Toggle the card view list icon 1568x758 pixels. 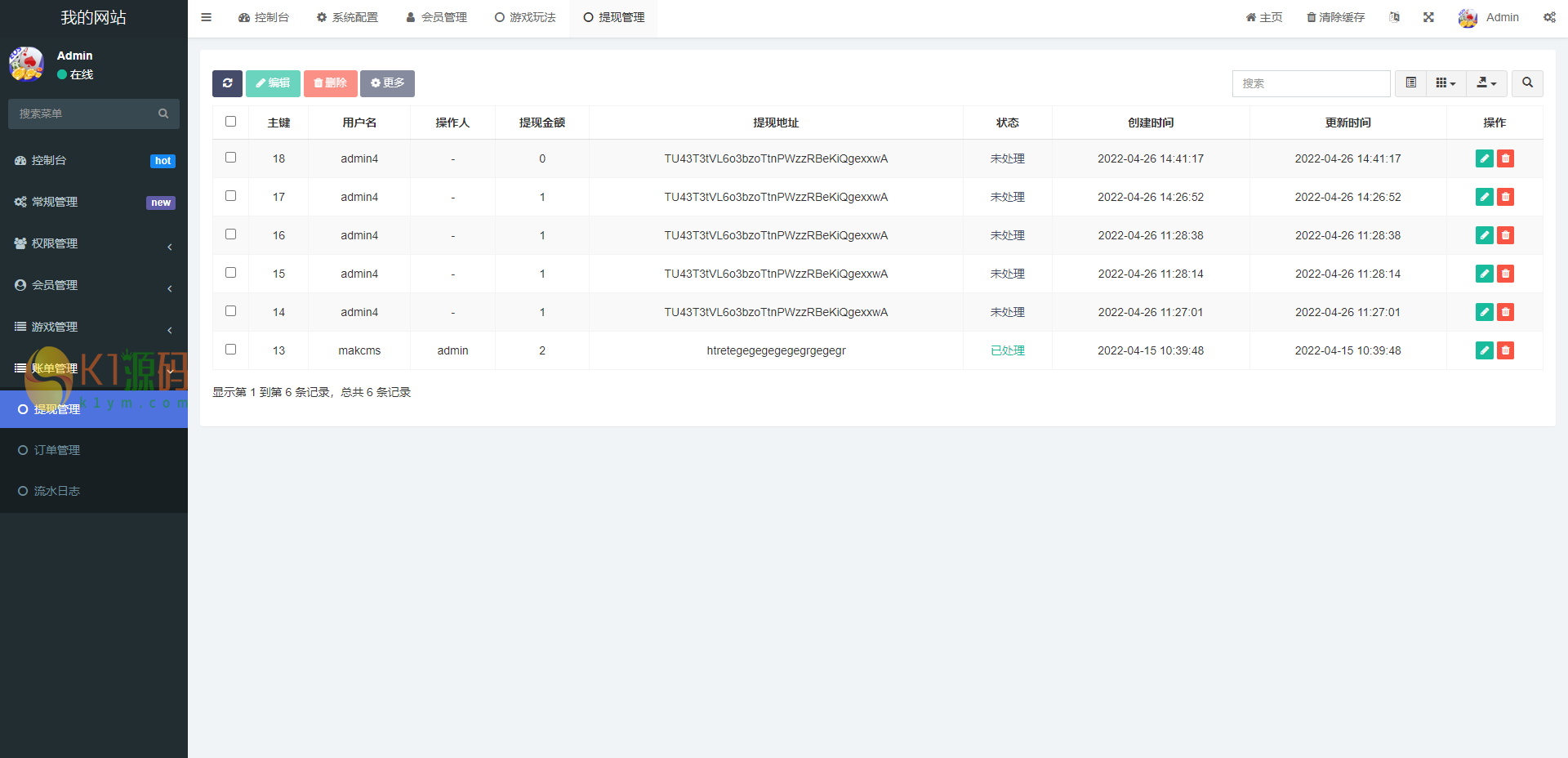pyautogui.click(x=1410, y=83)
